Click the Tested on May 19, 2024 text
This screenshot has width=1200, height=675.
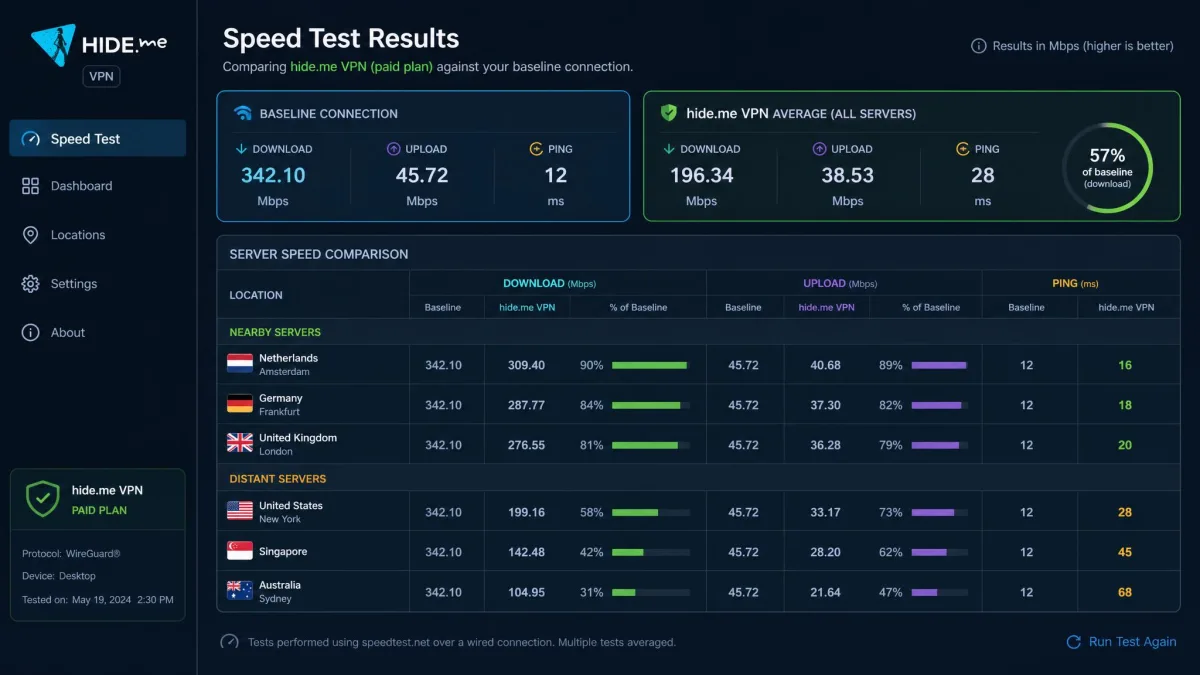[x=98, y=600]
